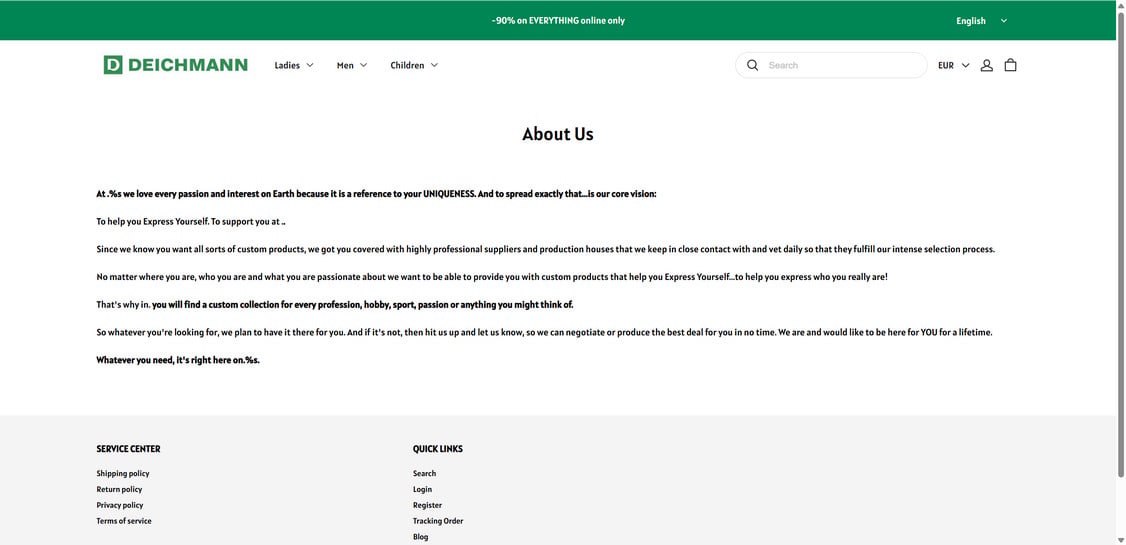Open the Terms of service link
Screen dimensions: 1126x545
[x=124, y=521]
